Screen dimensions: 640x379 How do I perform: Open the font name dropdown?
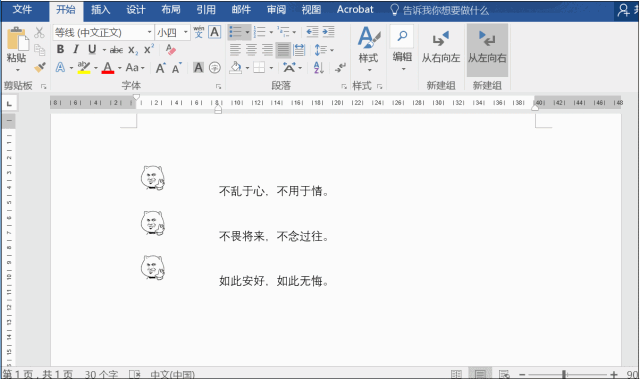(x=149, y=32)
